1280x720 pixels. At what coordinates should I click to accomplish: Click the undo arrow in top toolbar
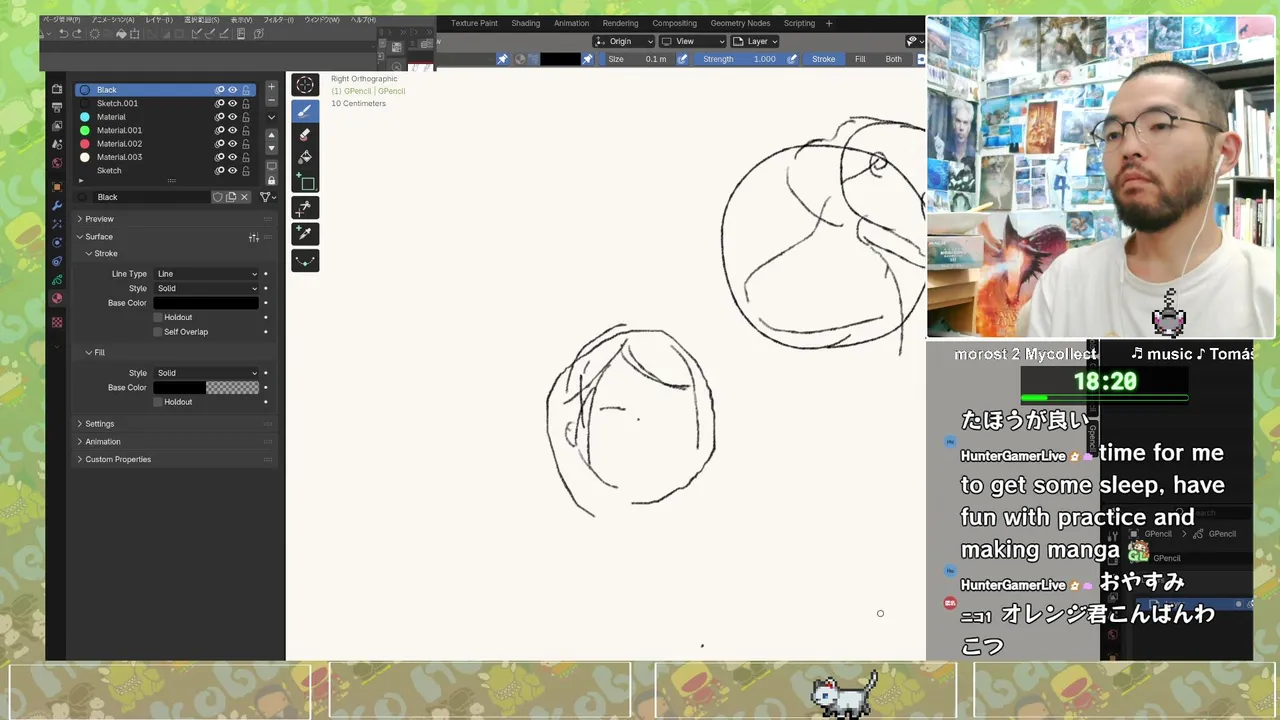click(63, 33)
